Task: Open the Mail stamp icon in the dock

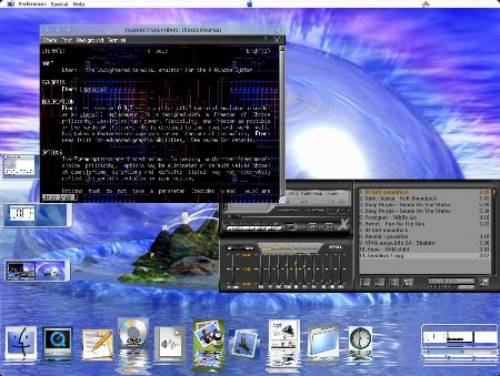Action: [x=245, y=344]
